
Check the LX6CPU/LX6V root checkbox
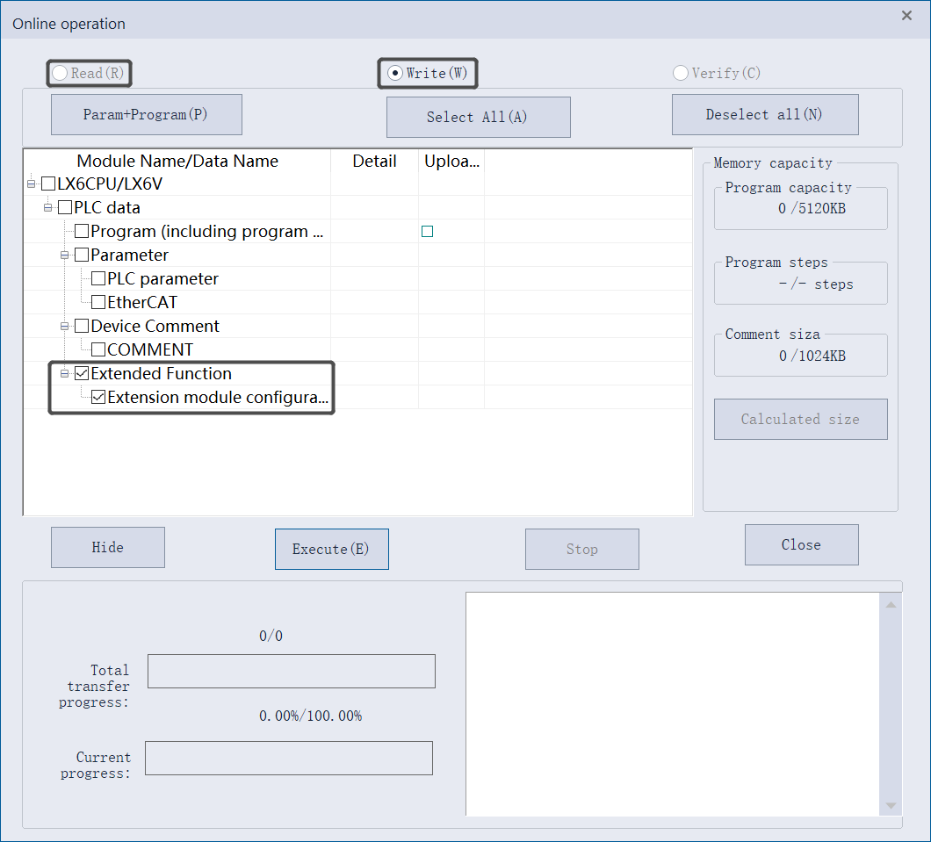pos(48,184)
